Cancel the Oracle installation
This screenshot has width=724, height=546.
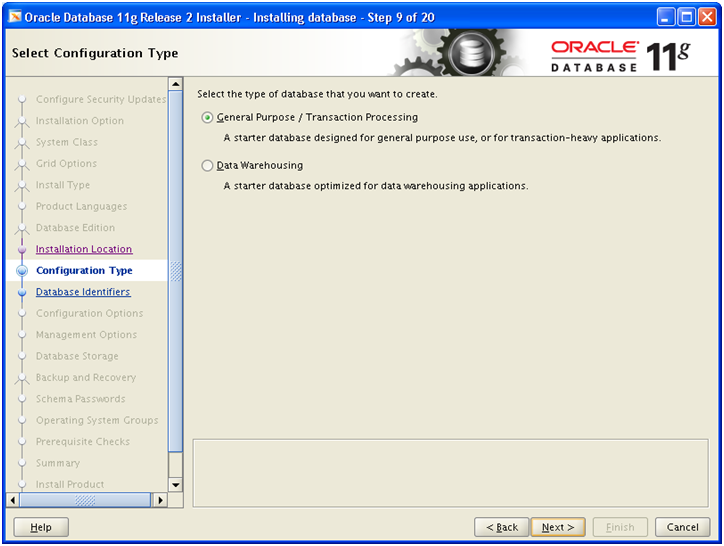(x=682, y=527)
